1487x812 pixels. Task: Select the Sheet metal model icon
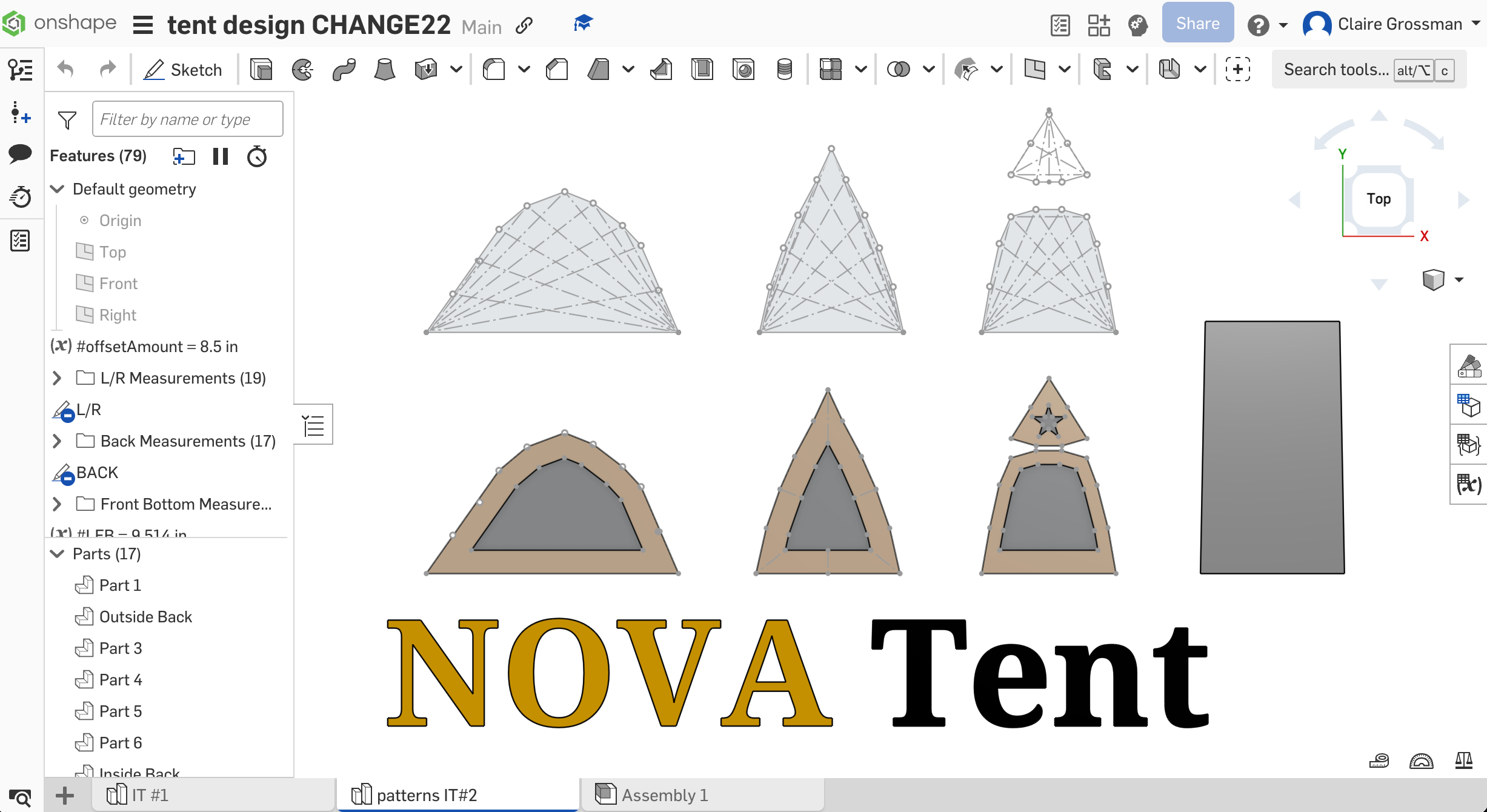1170,70
